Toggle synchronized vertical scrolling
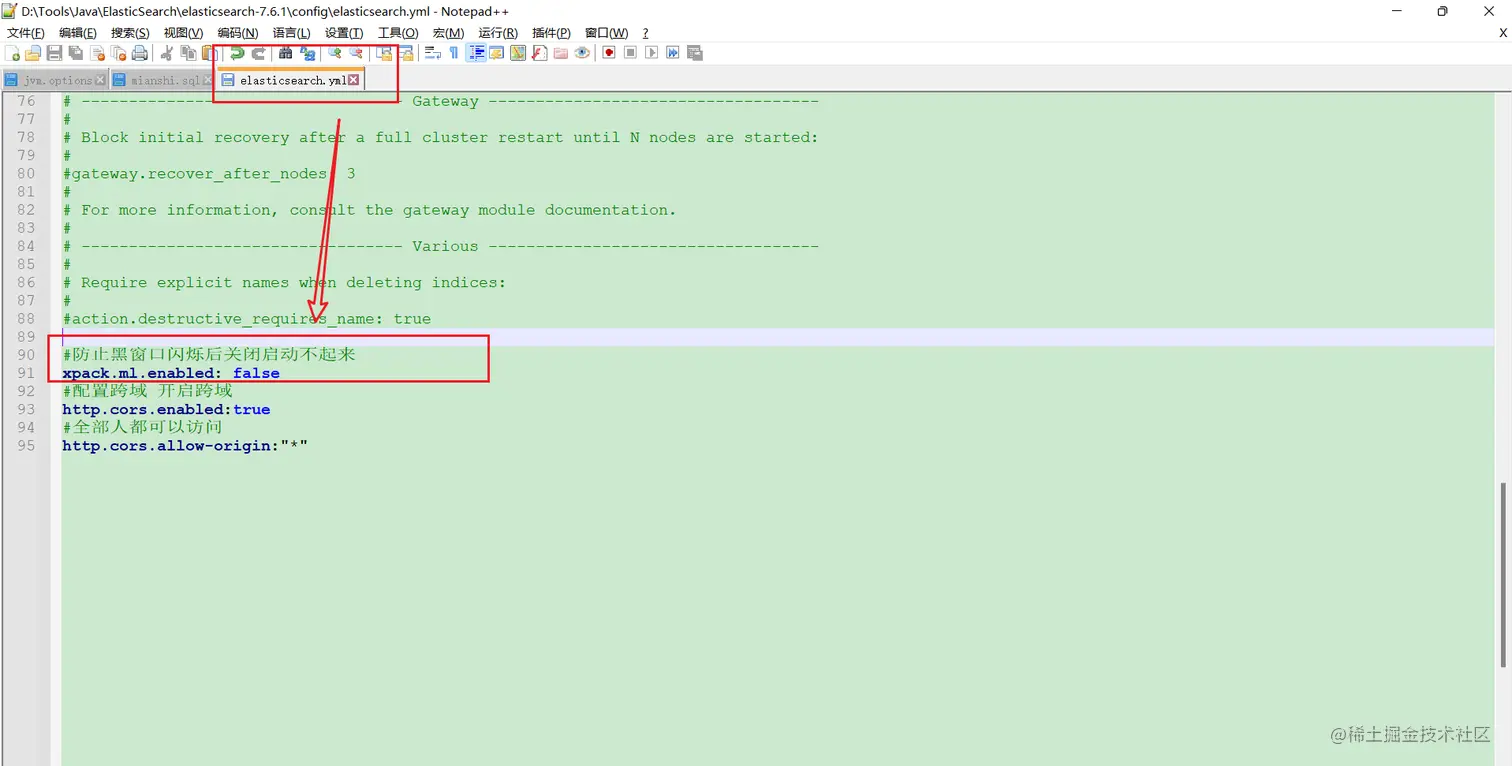1512x766 pixels. click(x=383, y=53)
